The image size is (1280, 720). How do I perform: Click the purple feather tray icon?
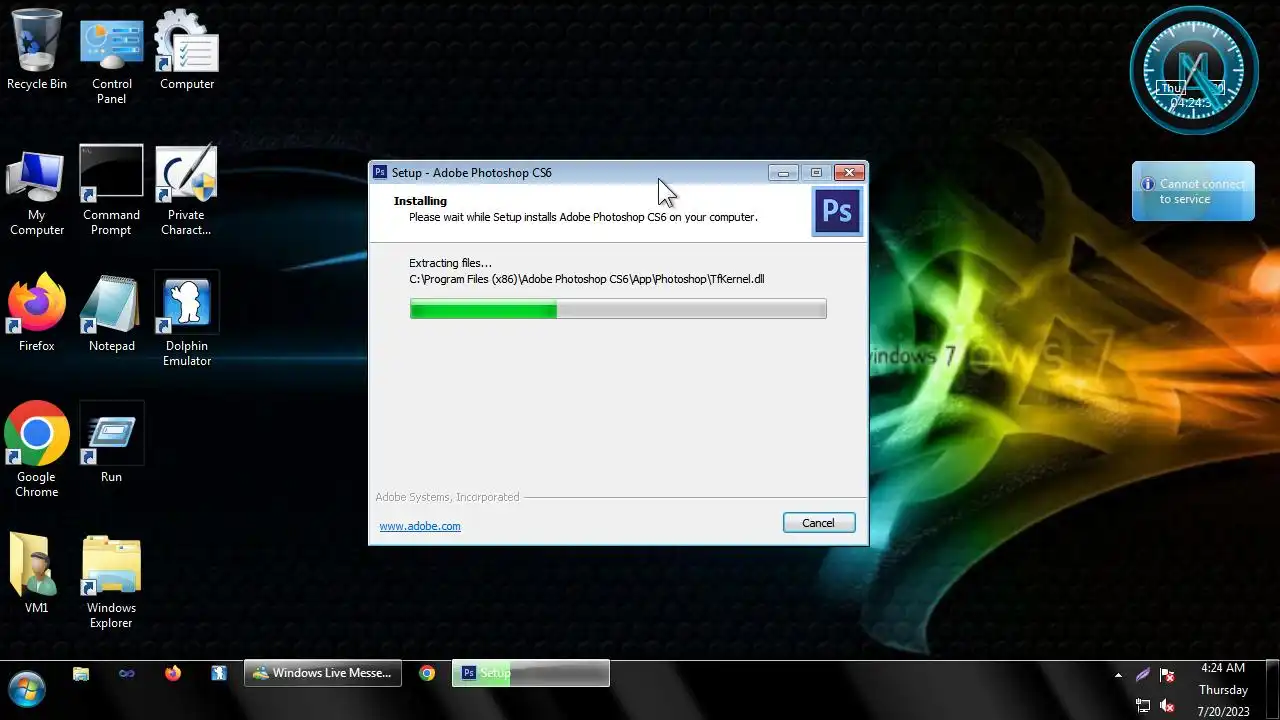click(1143, 676)
